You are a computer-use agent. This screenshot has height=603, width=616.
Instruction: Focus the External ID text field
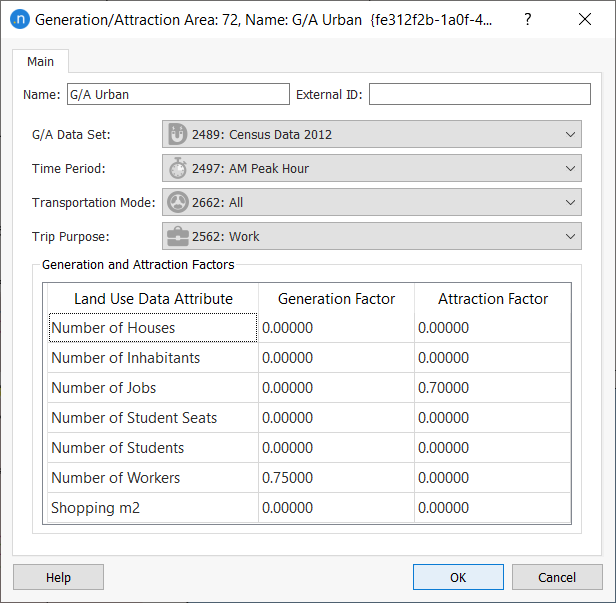click(479, 95)
